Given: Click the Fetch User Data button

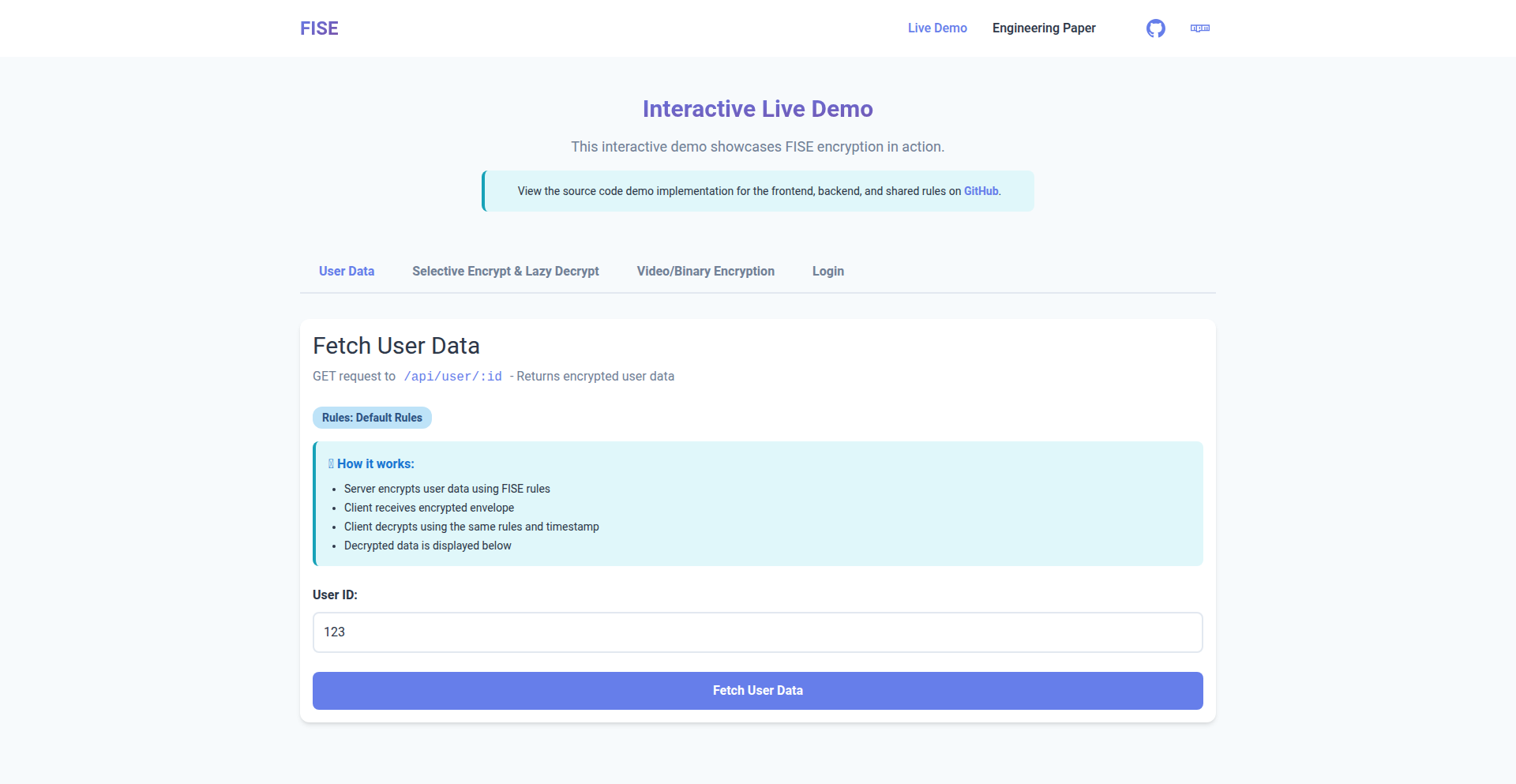Looking at the screenshot, I should click(758, 691).
